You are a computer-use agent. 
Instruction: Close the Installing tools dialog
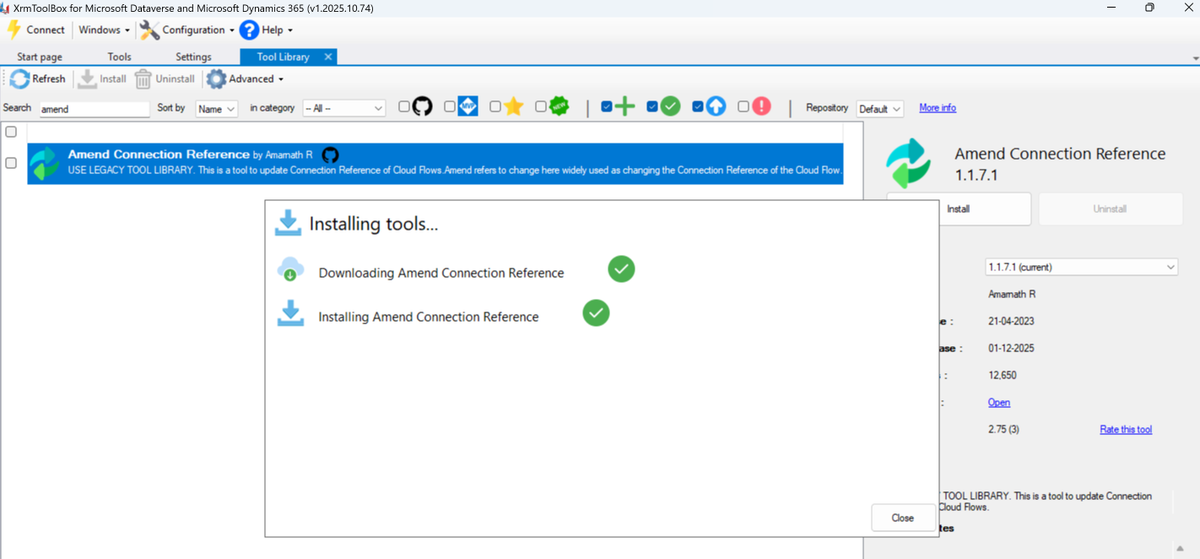(x=903, y=518)
